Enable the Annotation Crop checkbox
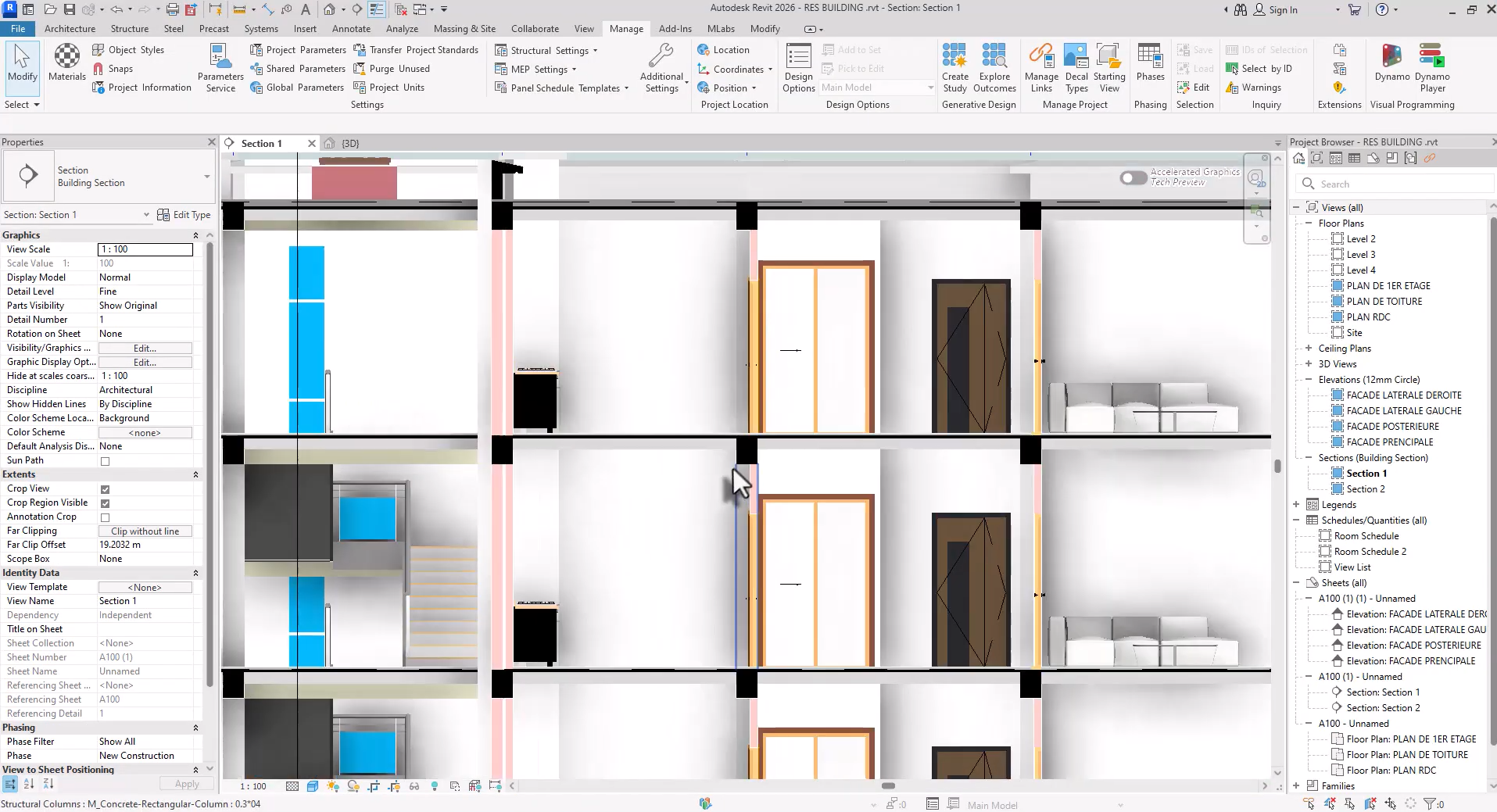 coord(105,517)
